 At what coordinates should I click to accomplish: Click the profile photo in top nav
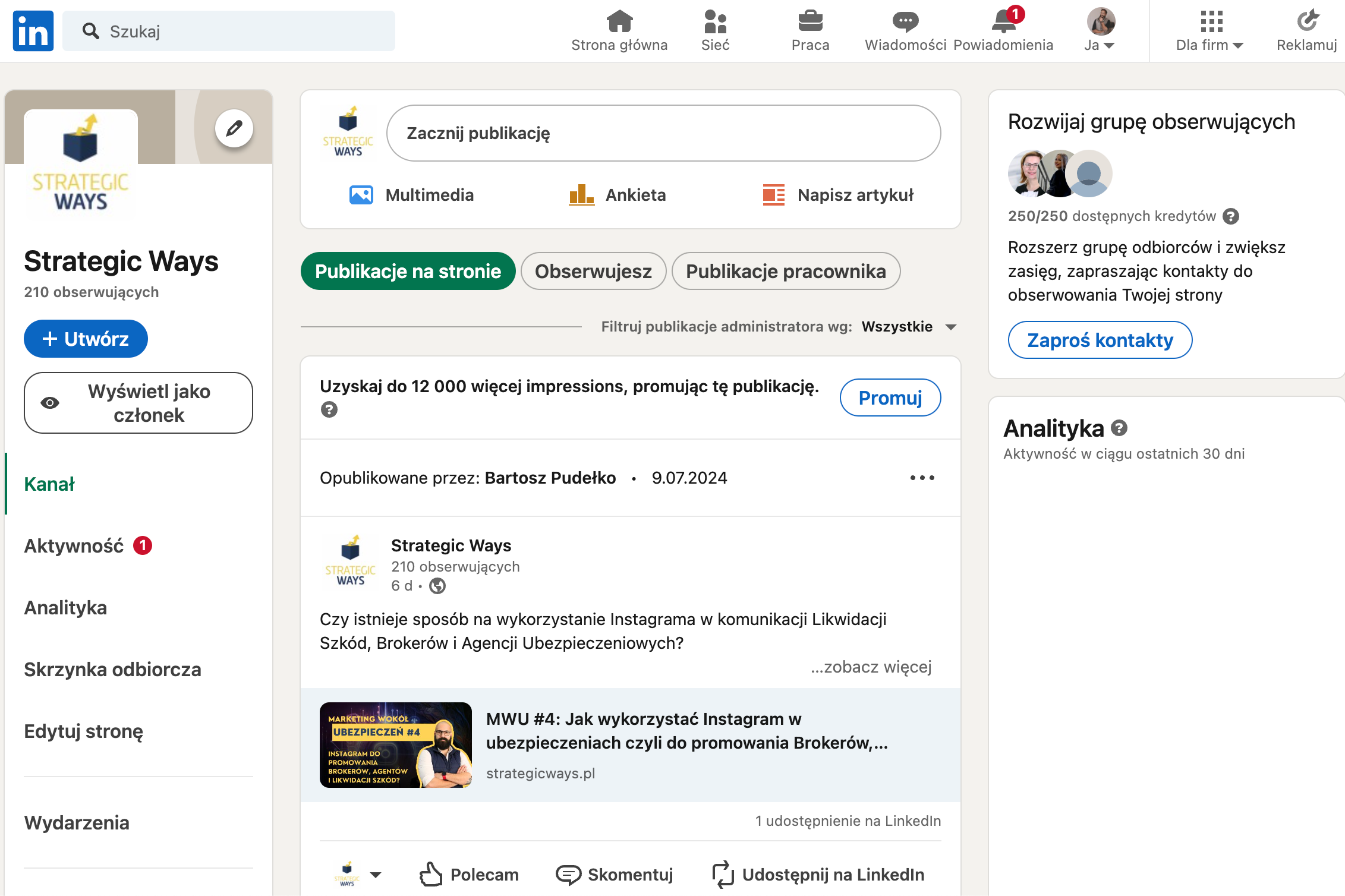[x=1101, y=21]
